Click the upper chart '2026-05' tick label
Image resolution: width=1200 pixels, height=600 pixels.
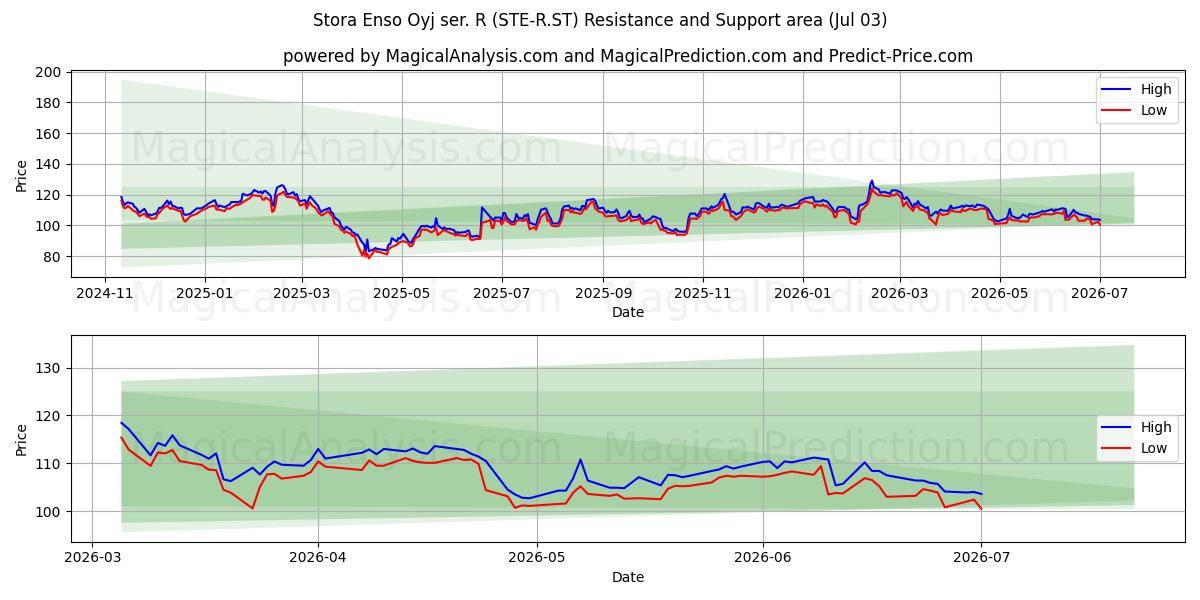pyautogui.click(x=998, y=295)
